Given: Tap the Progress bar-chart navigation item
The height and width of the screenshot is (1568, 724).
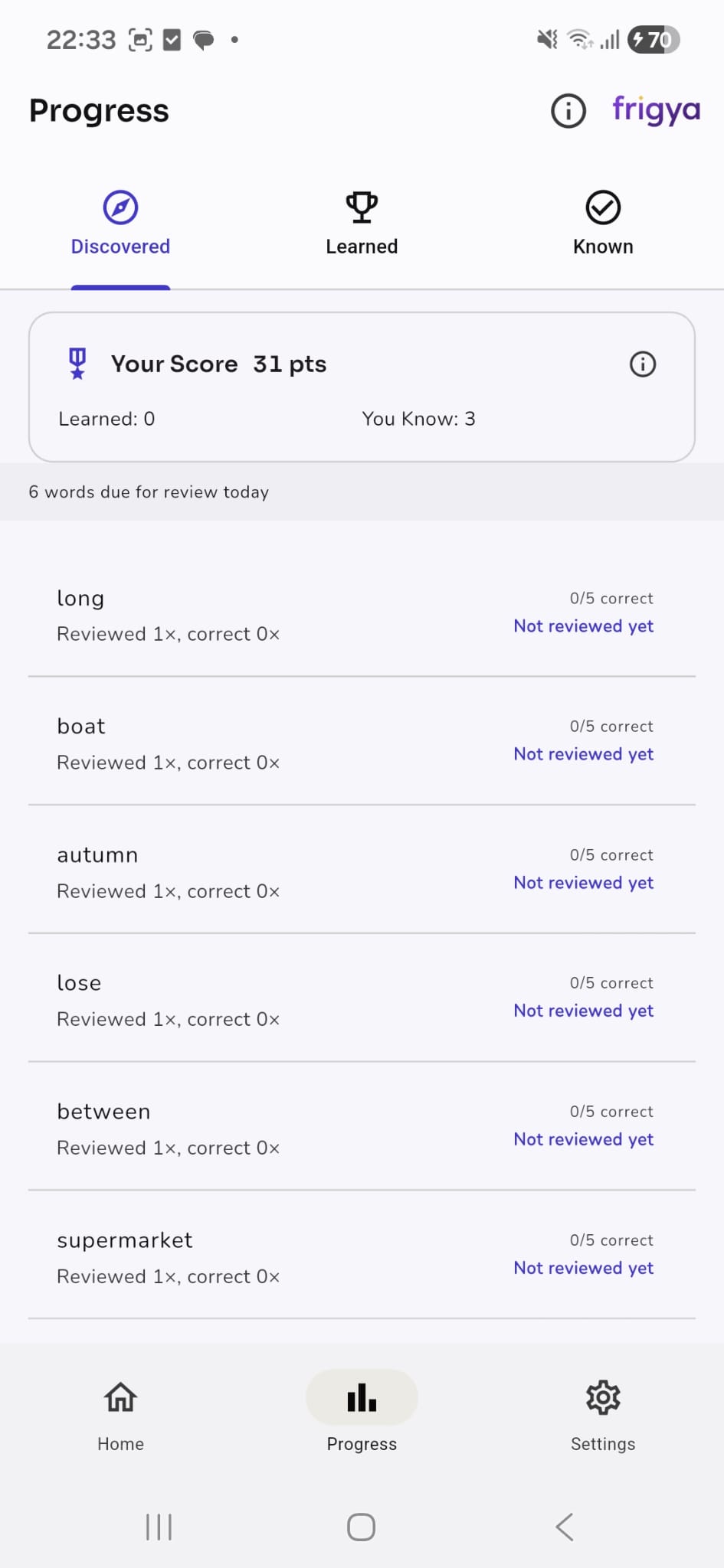Looking at the screenshot, I should 362,1416.
